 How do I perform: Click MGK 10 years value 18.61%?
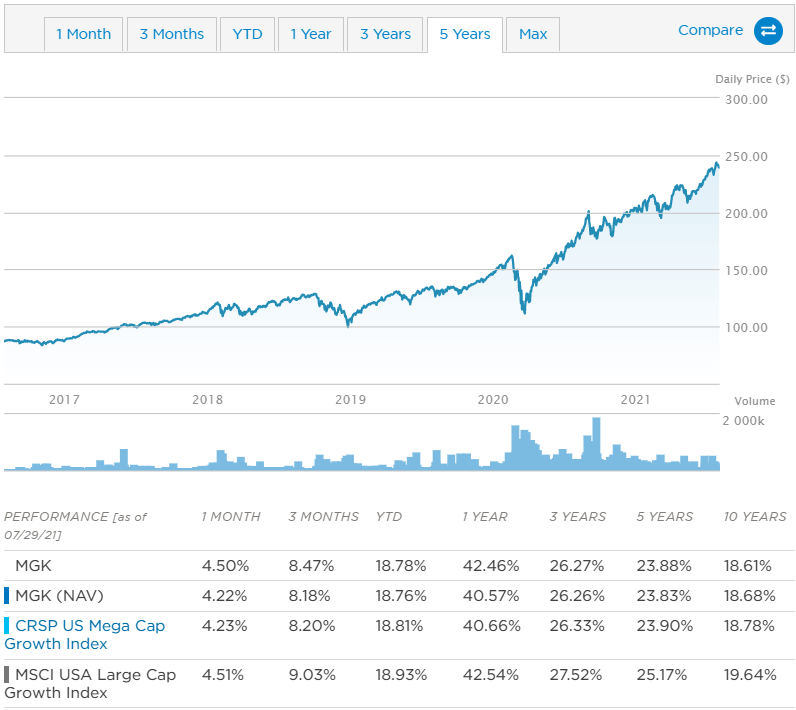(748, 565)
